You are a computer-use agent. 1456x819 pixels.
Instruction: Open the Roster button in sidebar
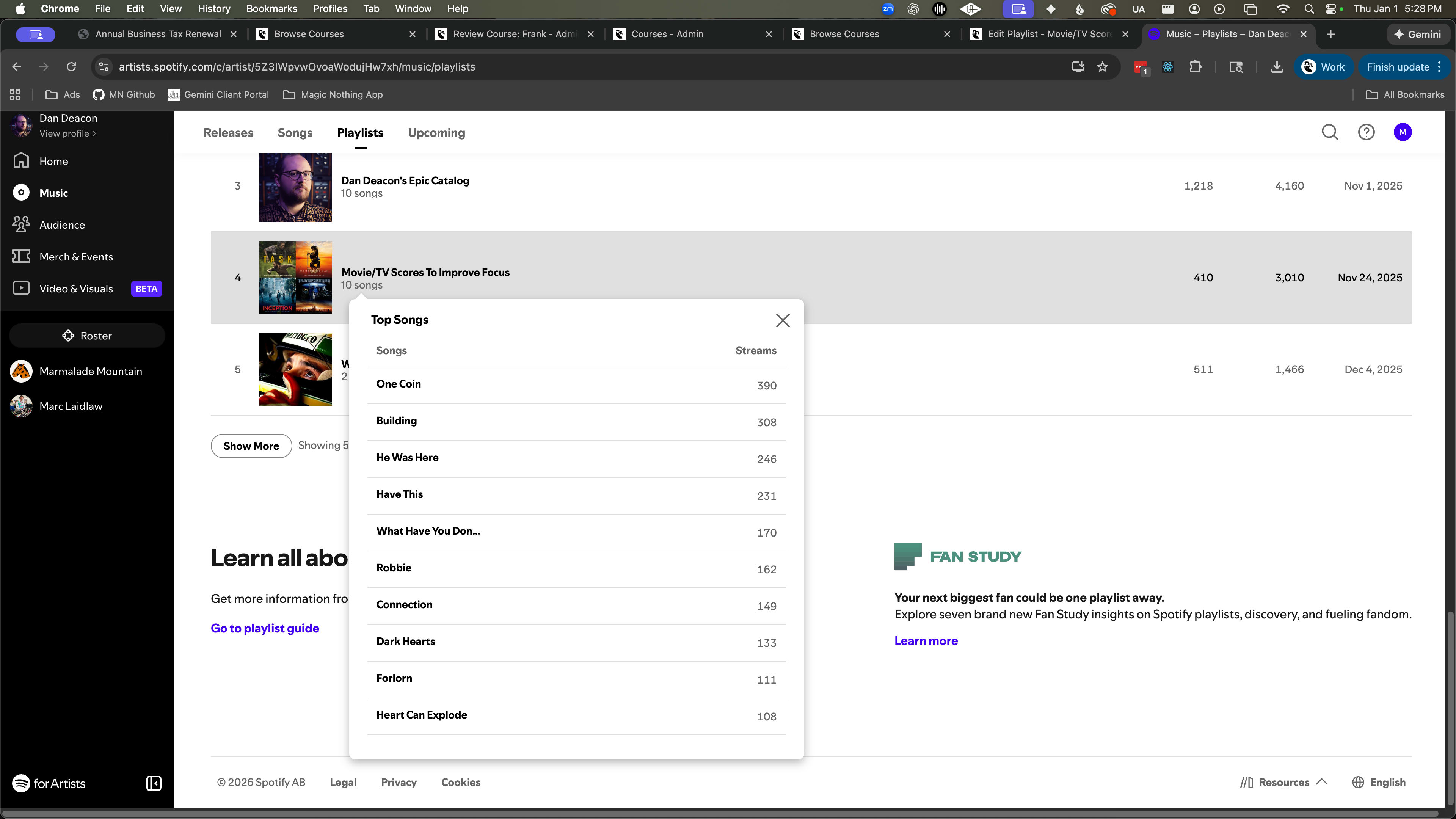(x=87, y=336)
